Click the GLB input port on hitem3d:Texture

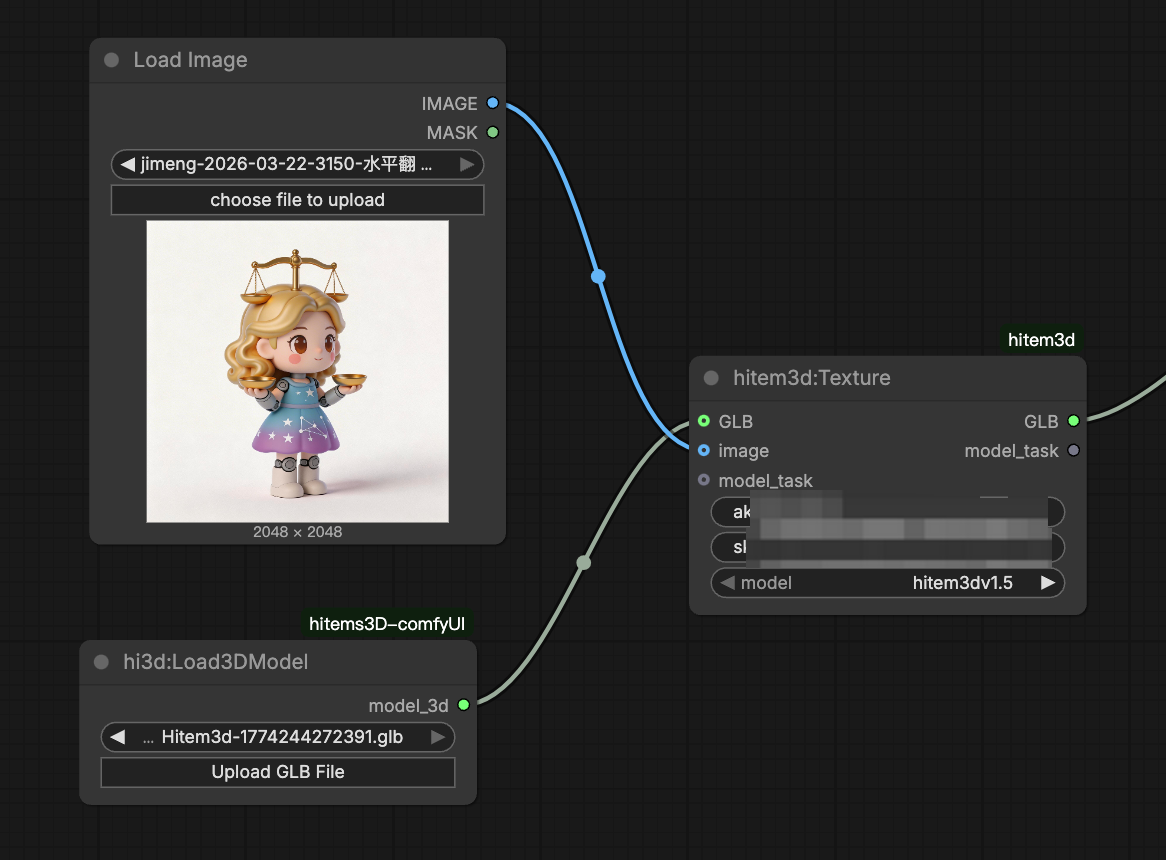pyautogui.click(x=704, y=421)
